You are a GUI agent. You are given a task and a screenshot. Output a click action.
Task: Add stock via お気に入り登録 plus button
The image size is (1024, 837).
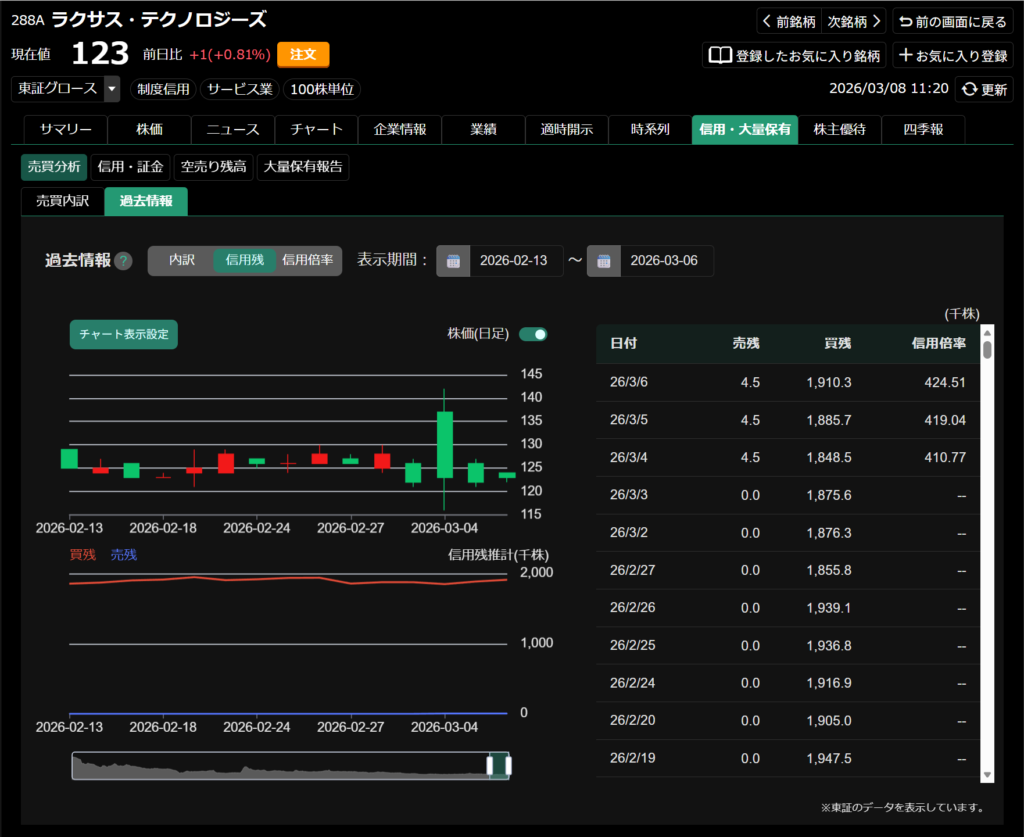coord(953,56)
